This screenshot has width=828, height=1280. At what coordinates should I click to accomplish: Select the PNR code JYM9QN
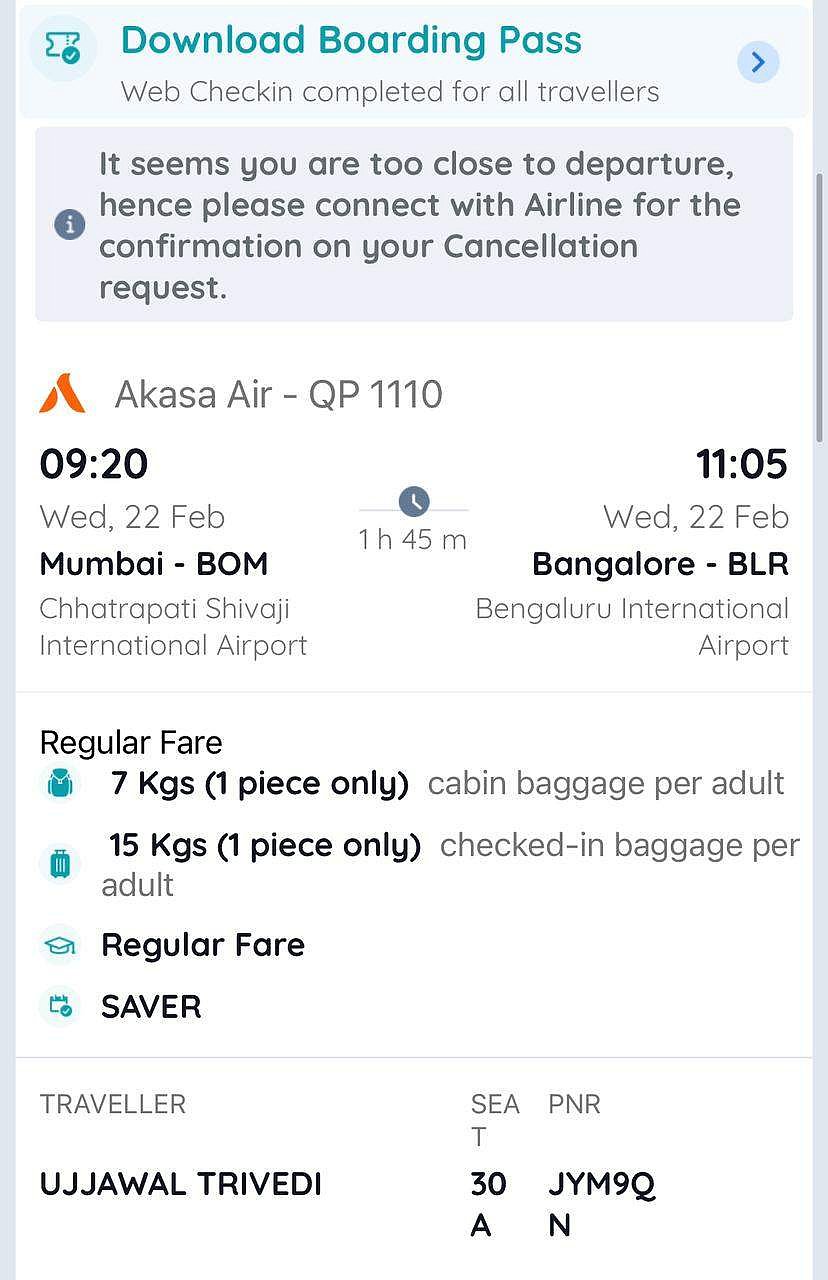point(600,1203)
